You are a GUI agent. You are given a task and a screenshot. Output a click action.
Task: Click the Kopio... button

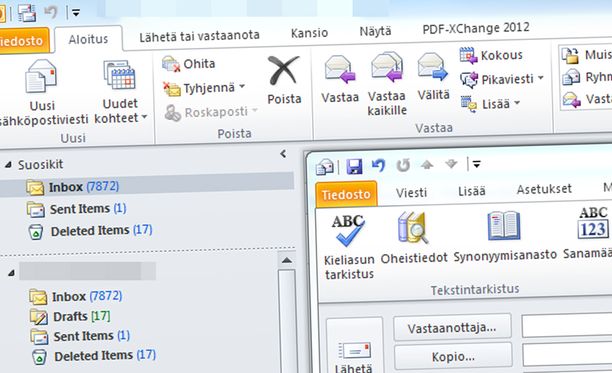[453, 357]
